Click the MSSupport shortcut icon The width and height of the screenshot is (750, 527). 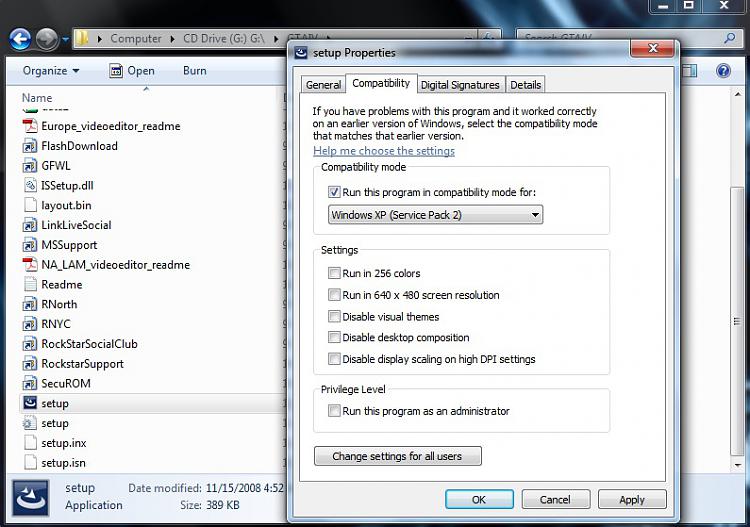pos(30,245)
